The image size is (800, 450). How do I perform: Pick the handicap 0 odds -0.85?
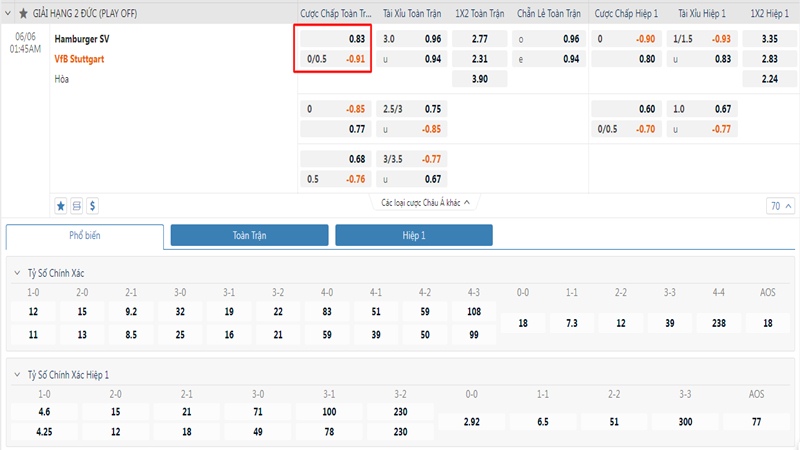[336, 109]
